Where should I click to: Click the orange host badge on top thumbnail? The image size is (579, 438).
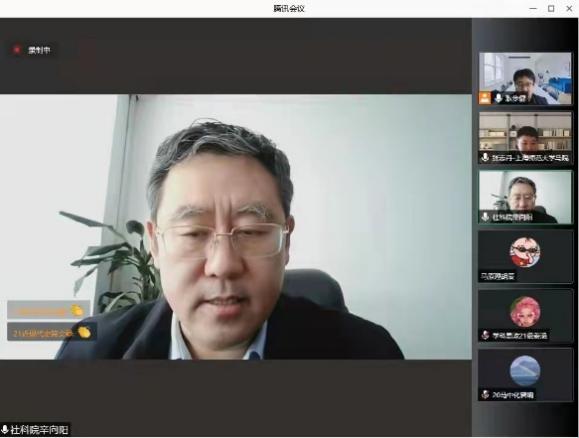tap(485, 98)
